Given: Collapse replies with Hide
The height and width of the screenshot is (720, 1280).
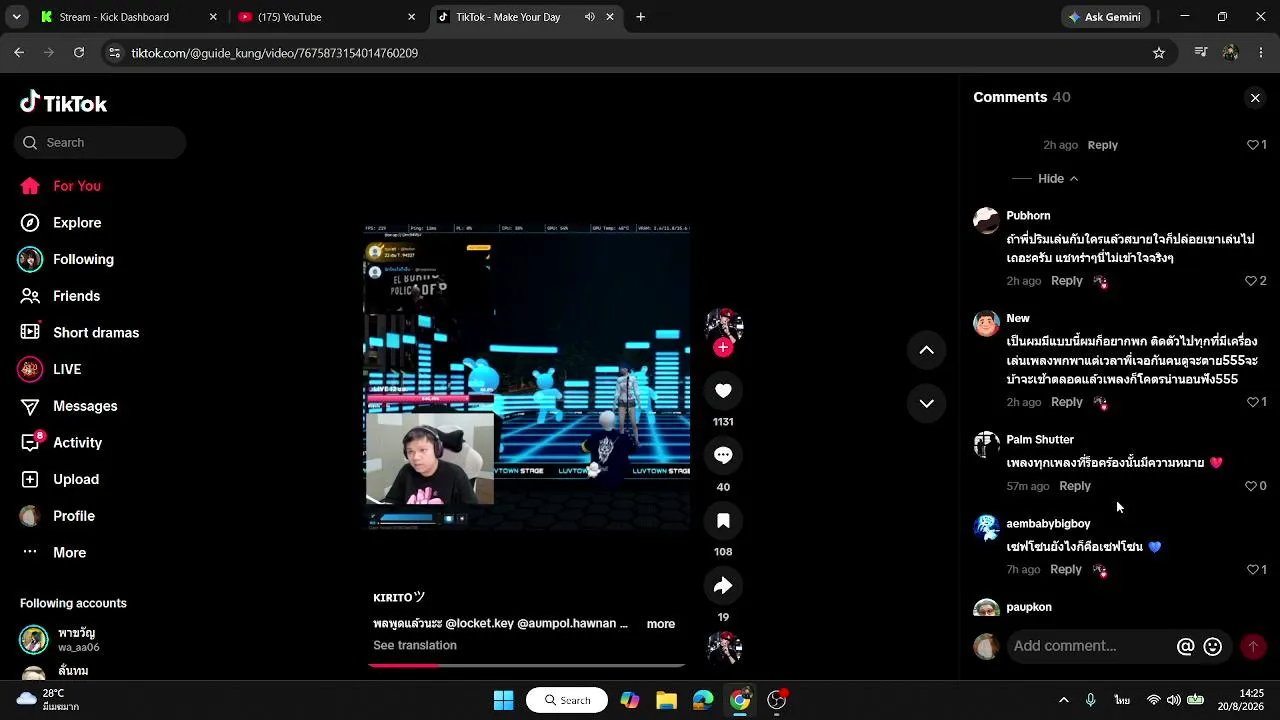Looking at the screenshot, I should 1057,179.
